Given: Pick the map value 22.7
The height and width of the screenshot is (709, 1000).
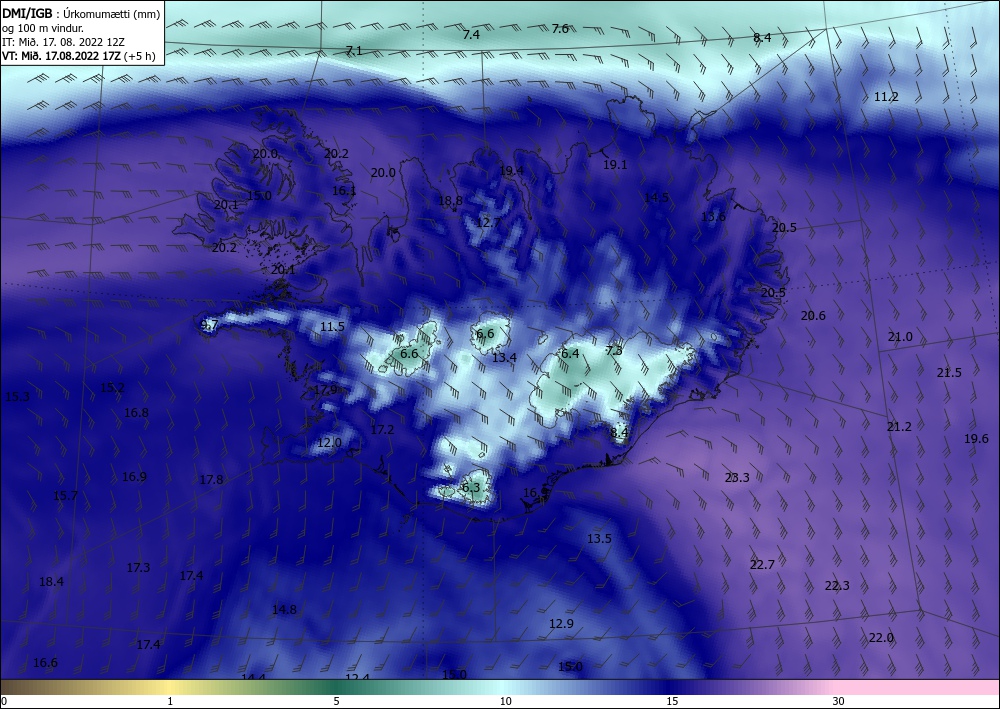Looking at the screenshot, I should click(762, 565).
